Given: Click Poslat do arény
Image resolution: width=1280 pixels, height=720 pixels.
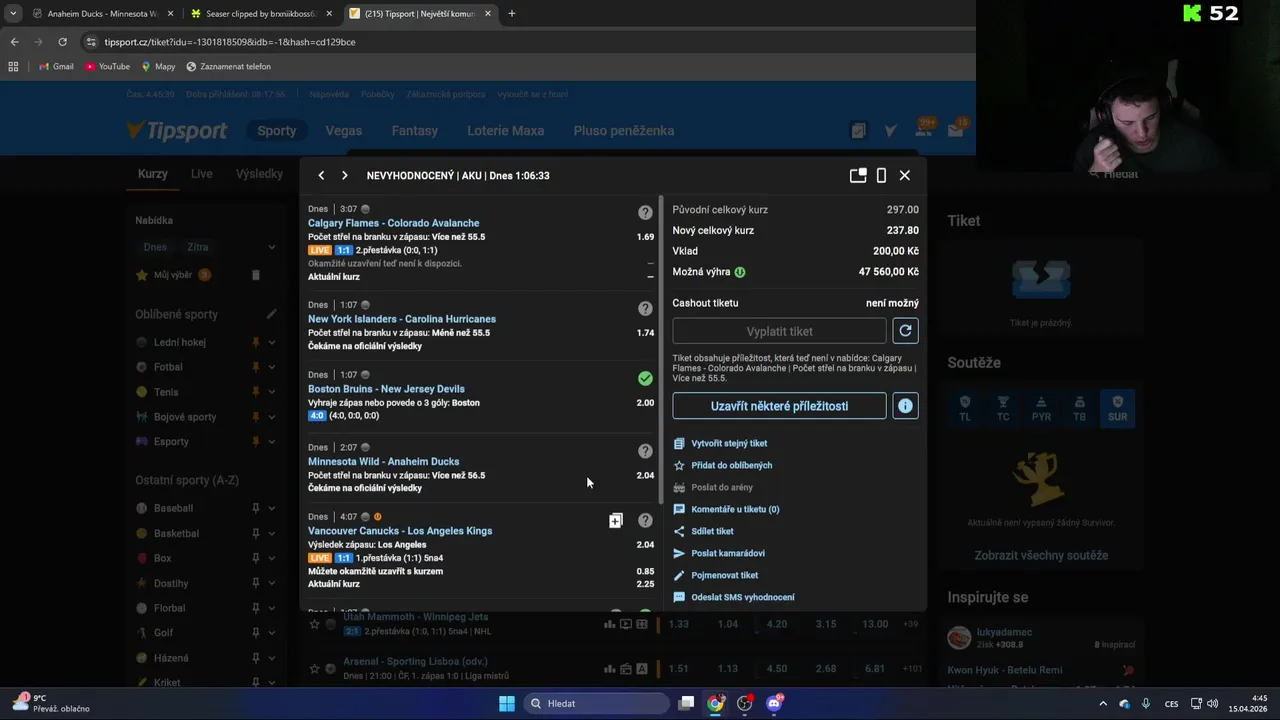Looking at the screenshot, I should pyautogui.click(x=722, y=487).
